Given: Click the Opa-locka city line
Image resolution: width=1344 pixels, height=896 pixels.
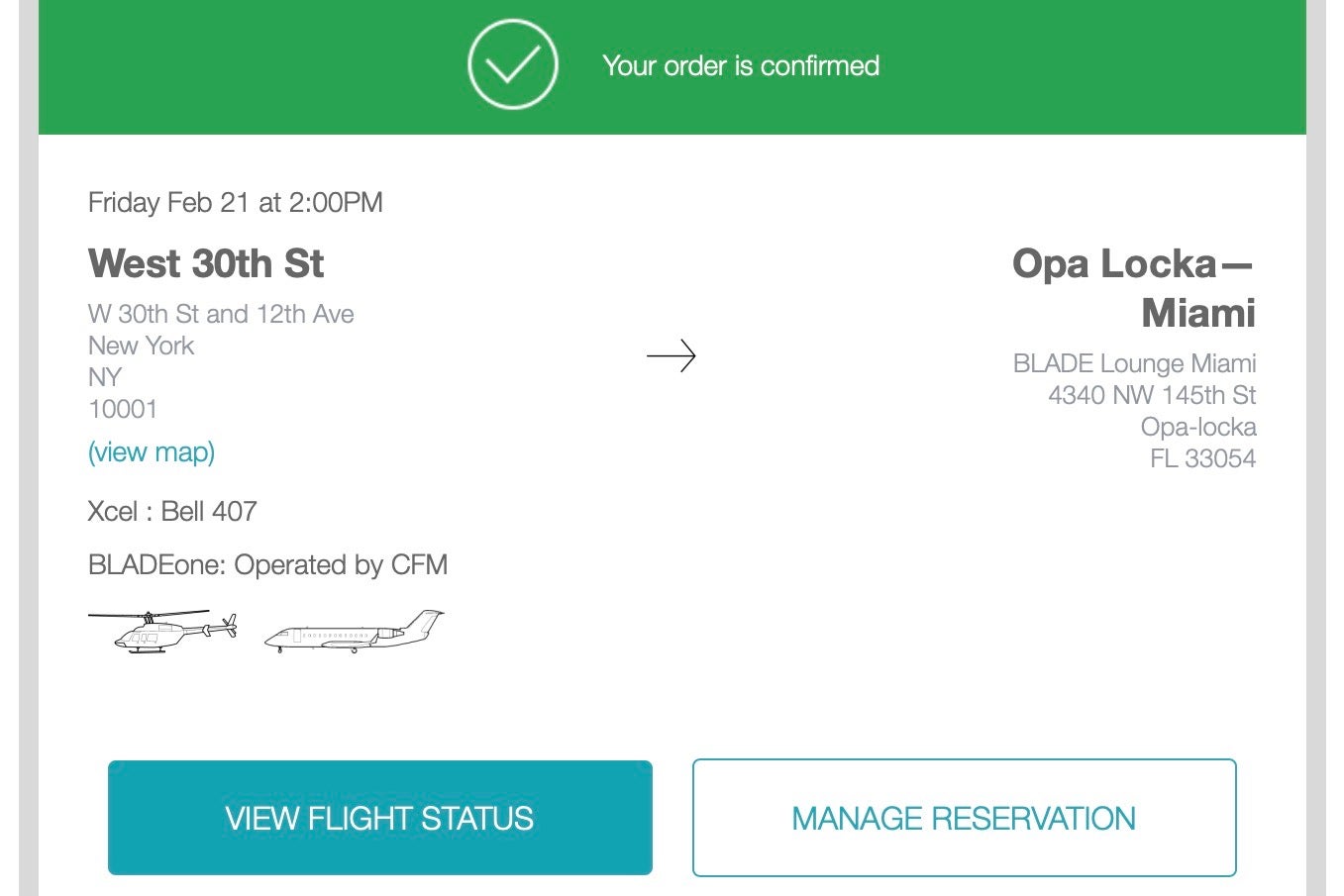Looking at the screenshot, I should (x=1197, y=427).
